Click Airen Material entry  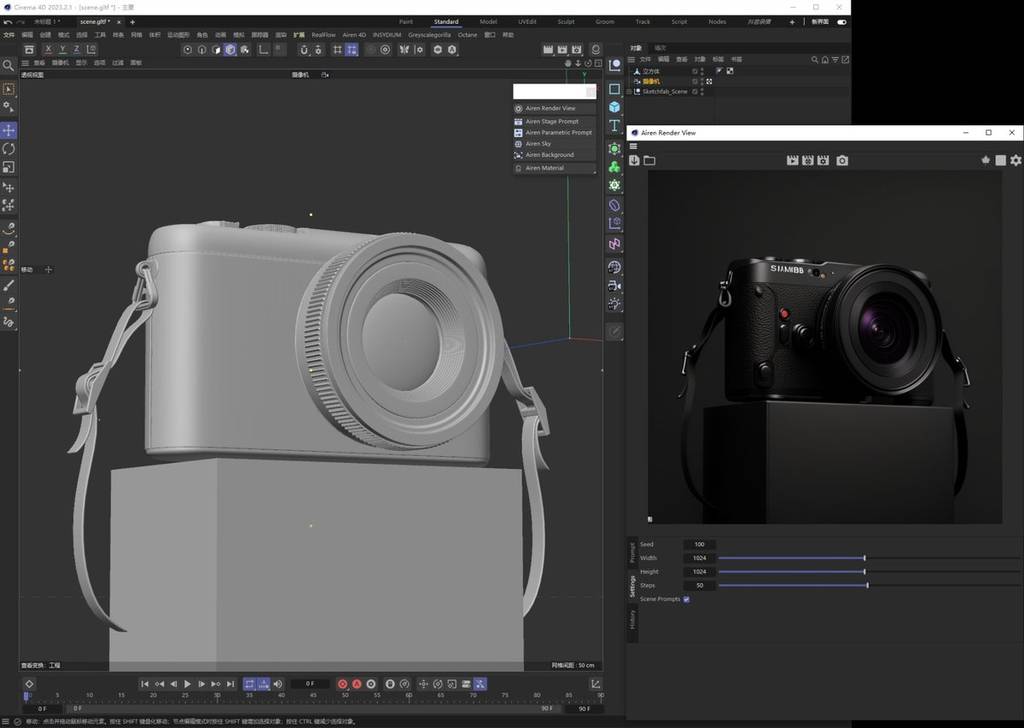(x=545, y=168)
